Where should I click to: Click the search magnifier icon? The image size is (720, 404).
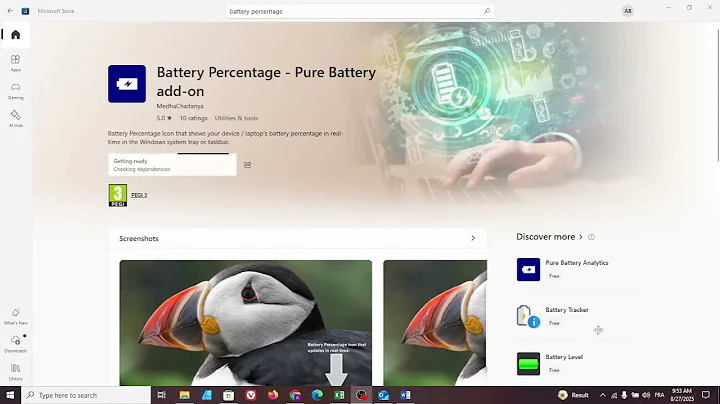[x=487, y=11]
